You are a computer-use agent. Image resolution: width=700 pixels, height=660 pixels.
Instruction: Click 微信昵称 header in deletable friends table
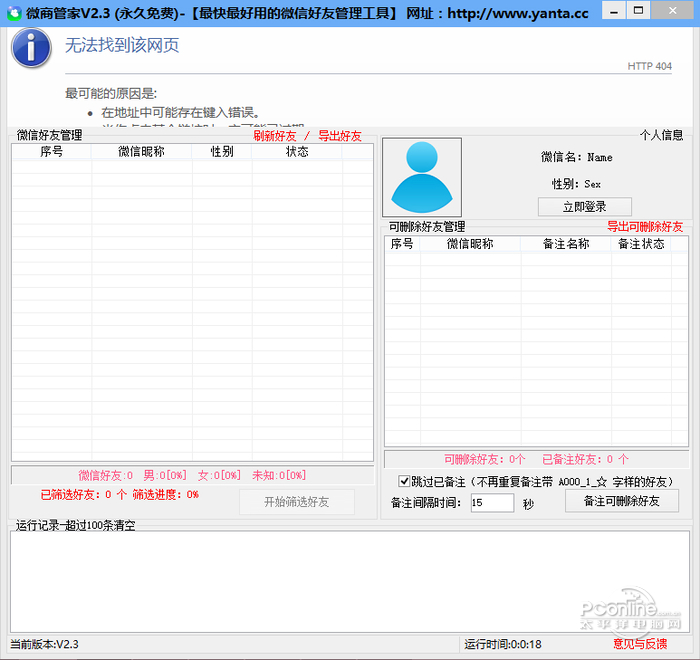(470, 244)
